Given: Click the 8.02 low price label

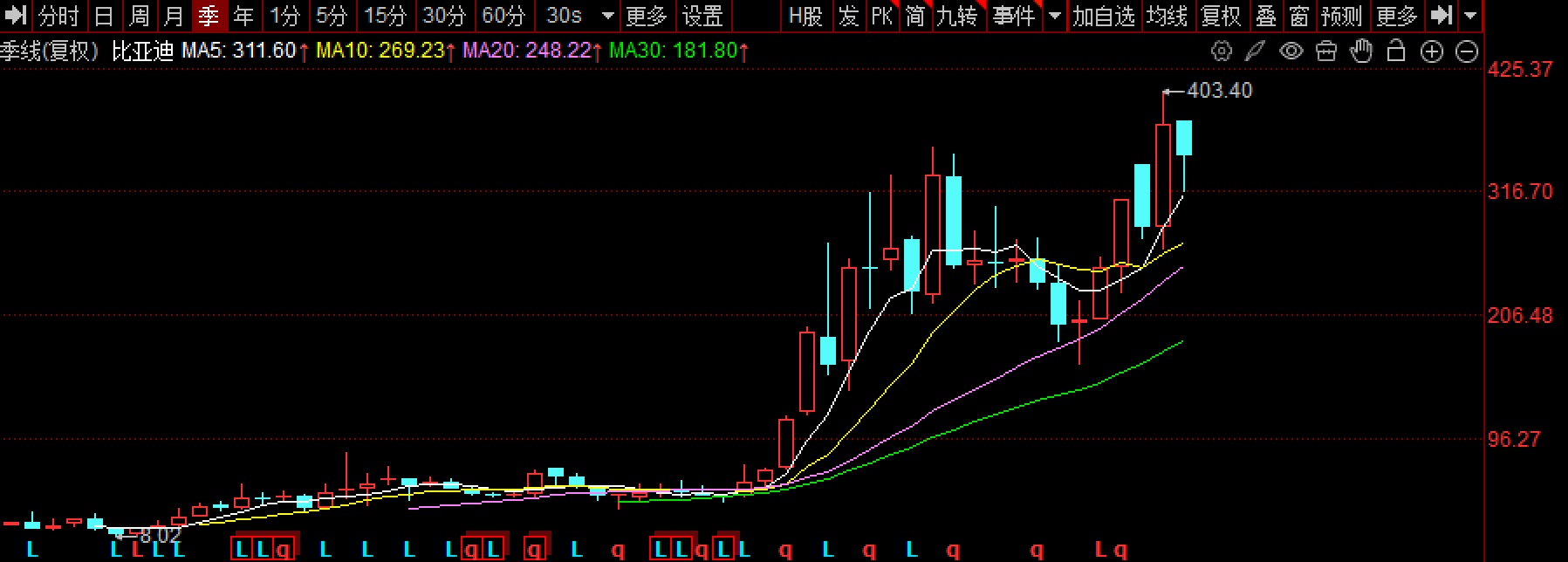Looking at the screenshot, I should tap(161, 535).
